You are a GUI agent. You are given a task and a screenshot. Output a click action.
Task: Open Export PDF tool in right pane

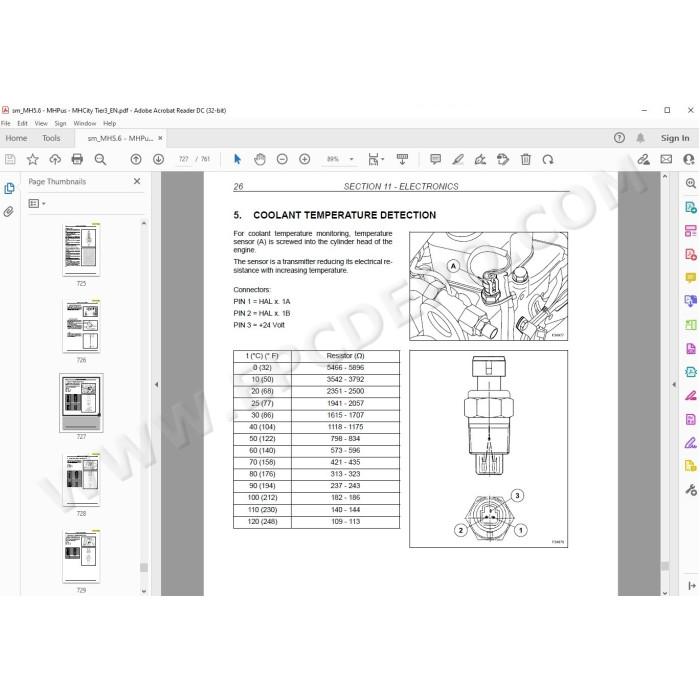click(x=691, y=207)
